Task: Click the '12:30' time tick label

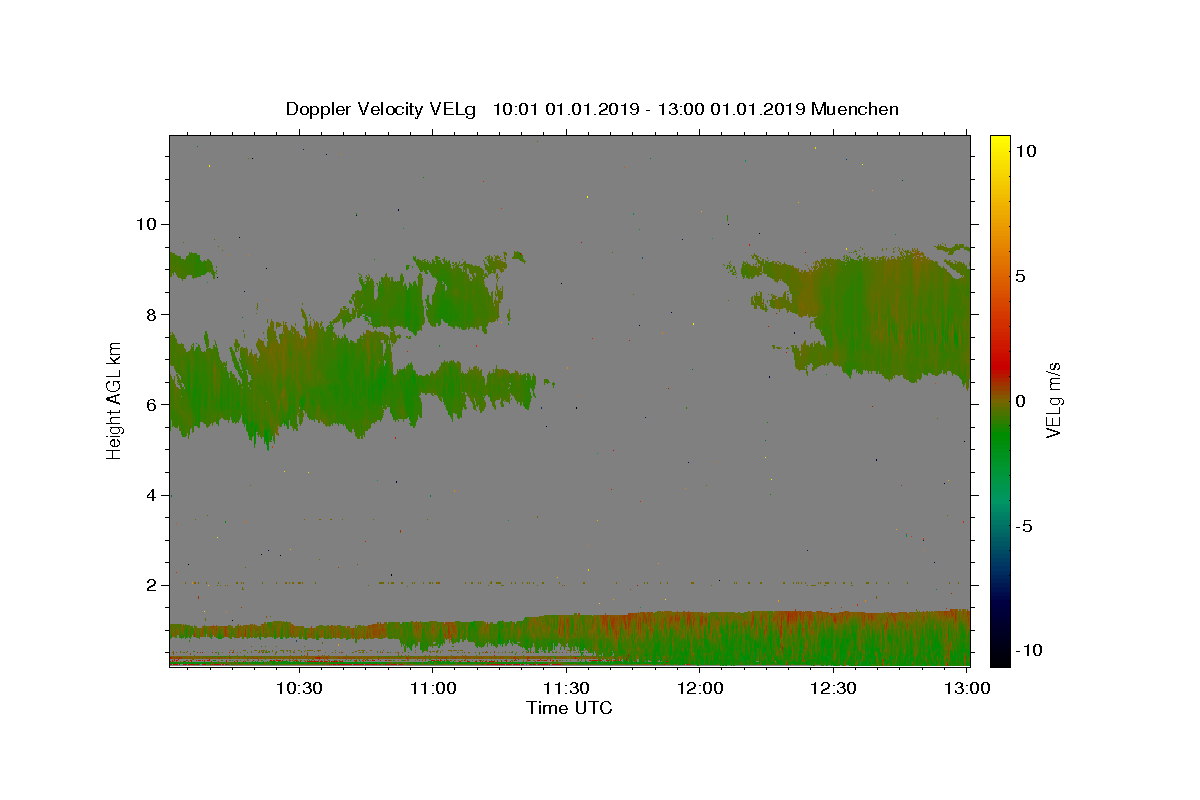Action: [x=833, y=688]
